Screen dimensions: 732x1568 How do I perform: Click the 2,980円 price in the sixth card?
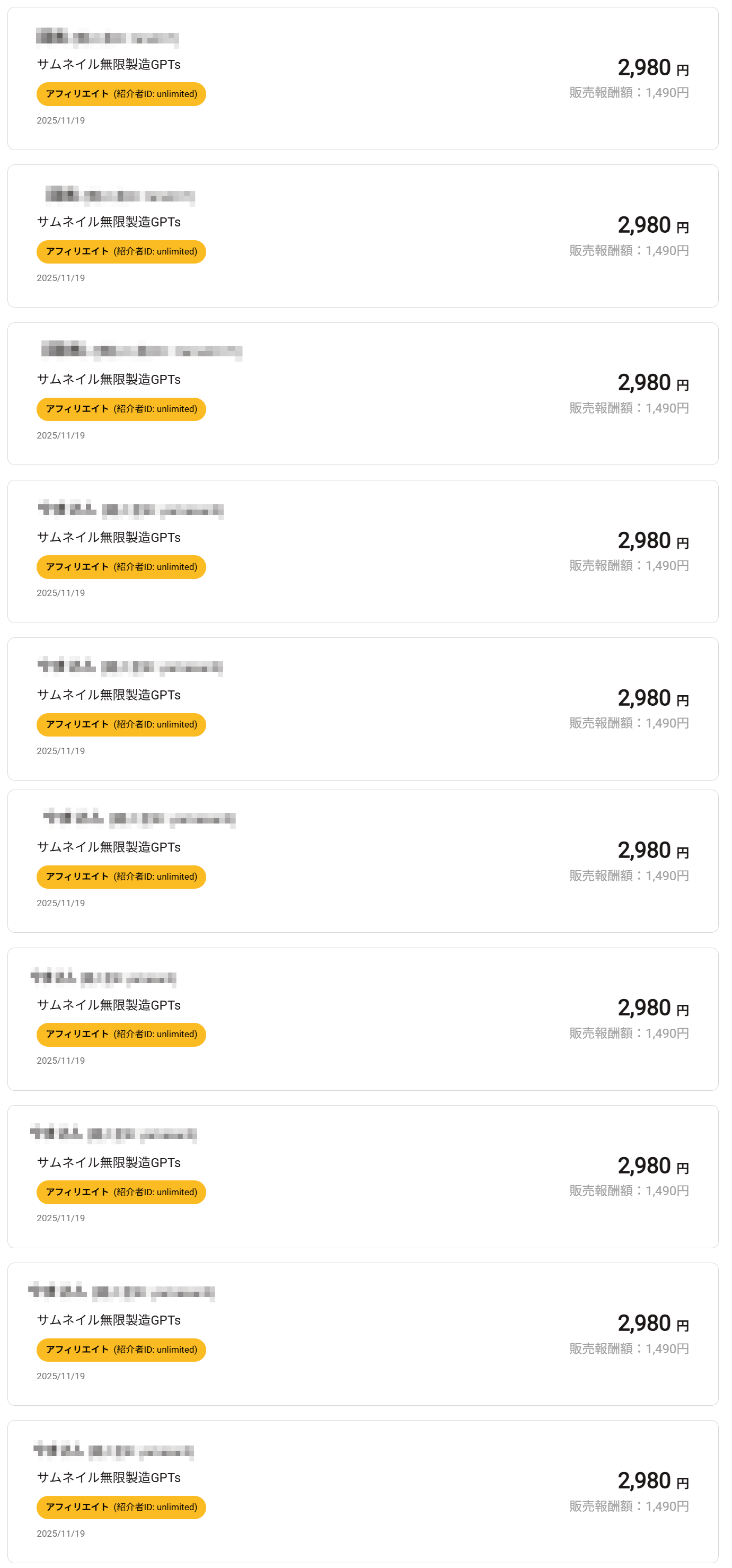(x=652, y=851)
